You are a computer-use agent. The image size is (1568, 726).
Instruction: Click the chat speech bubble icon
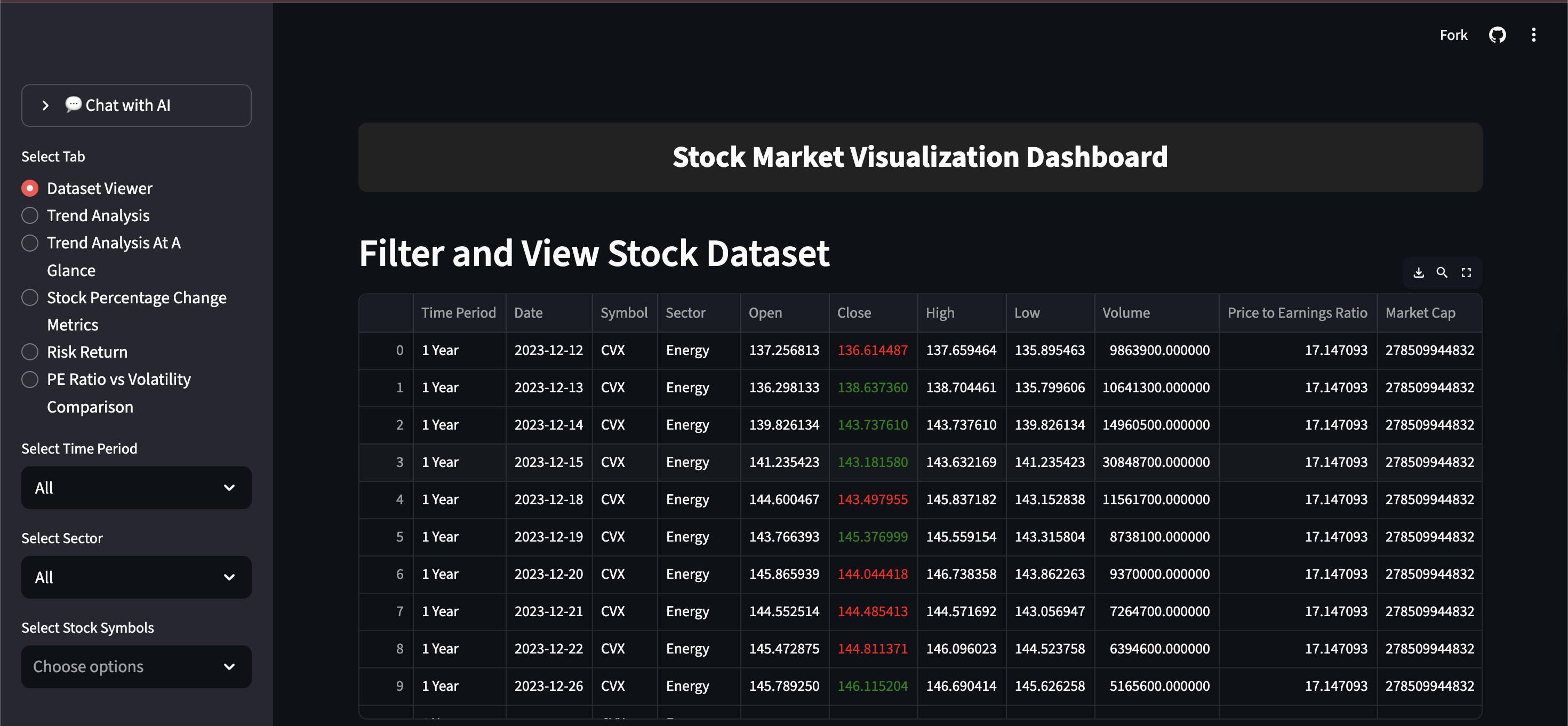[73, 104]
